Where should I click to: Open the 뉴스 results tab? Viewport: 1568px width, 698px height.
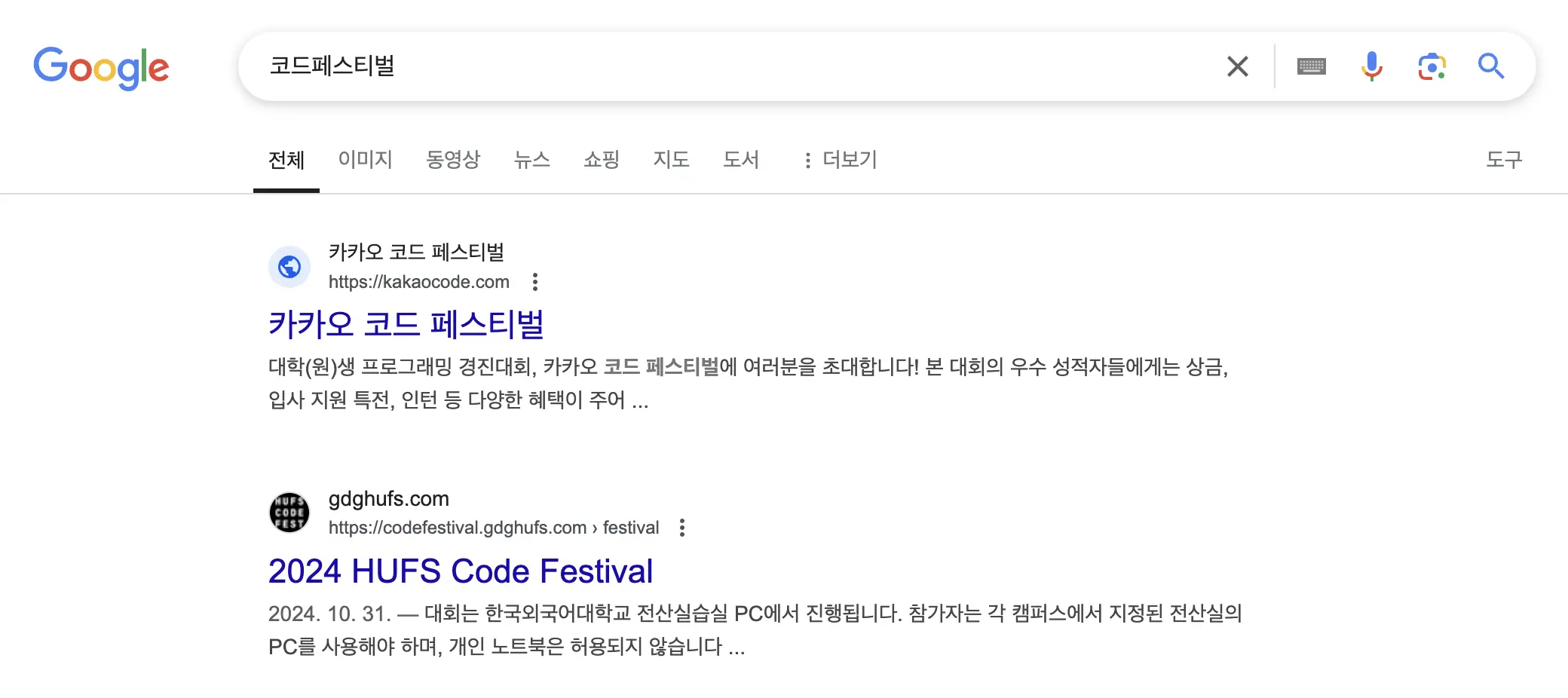[x=532, y=160]
